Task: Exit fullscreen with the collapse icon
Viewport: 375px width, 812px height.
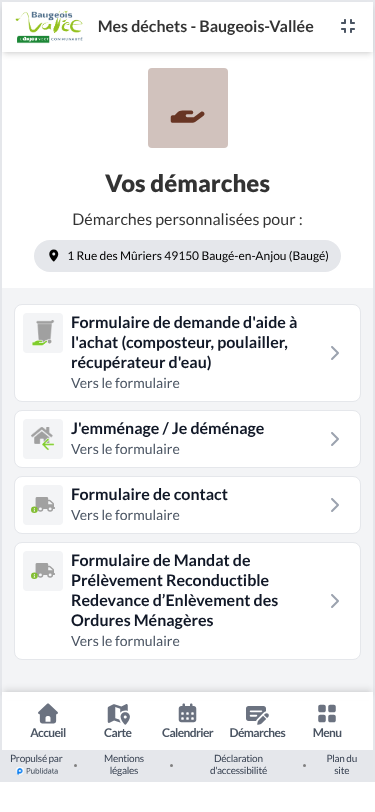Action: pyautogui.click(x=348, y=26)
